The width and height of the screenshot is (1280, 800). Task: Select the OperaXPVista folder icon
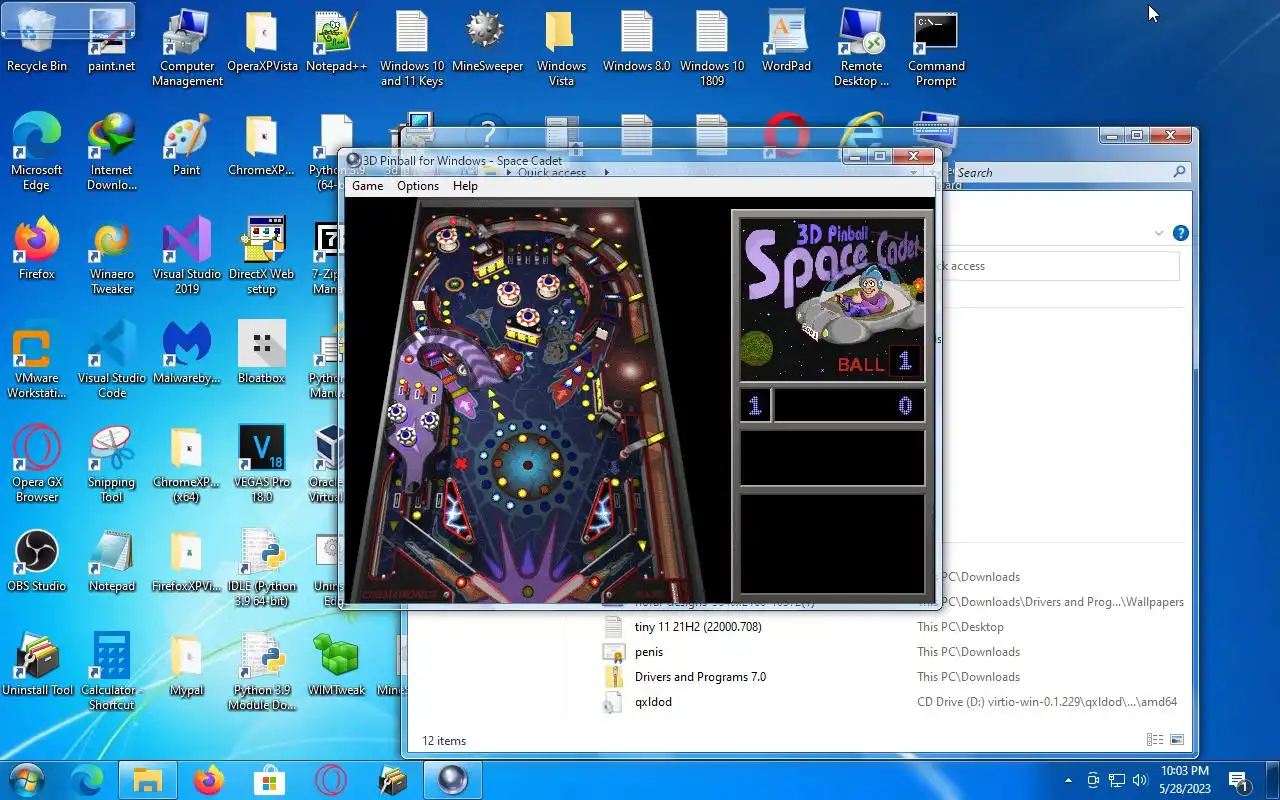[262, 42]
